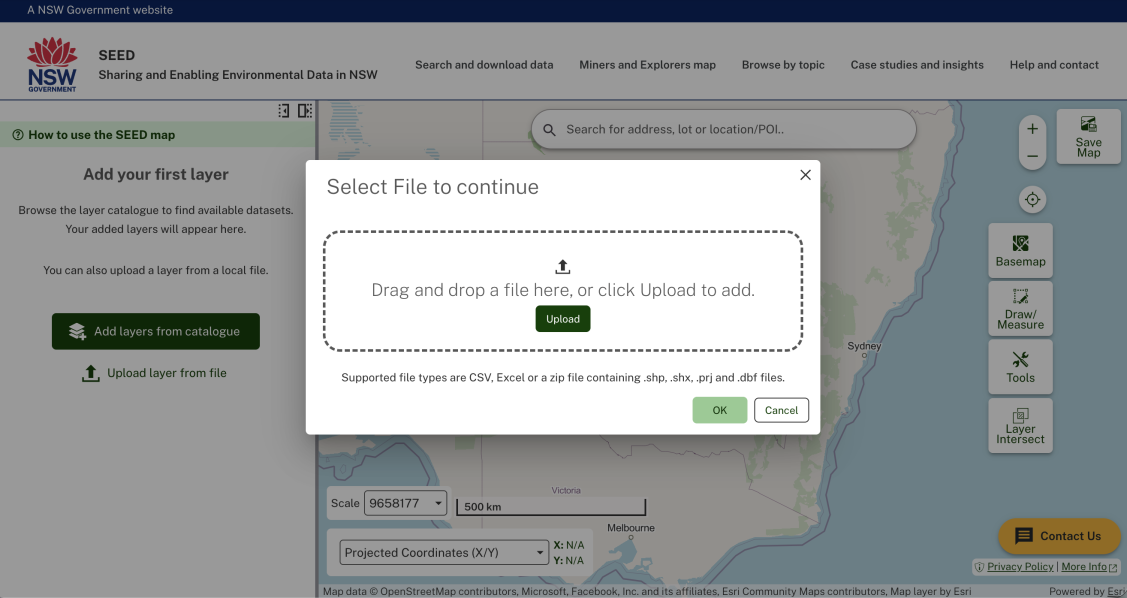
Task: Click the Contact Us chat button
Action: point(1059,535)
